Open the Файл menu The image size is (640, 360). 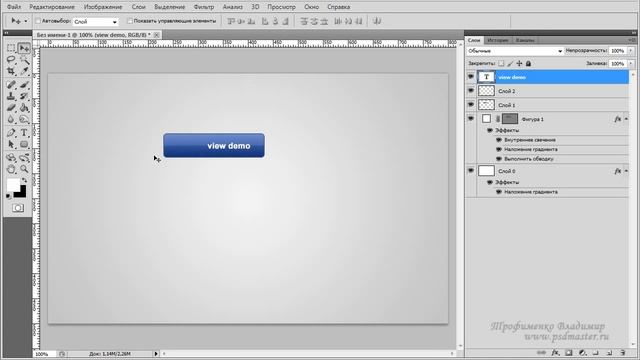[x=14, y=7]
